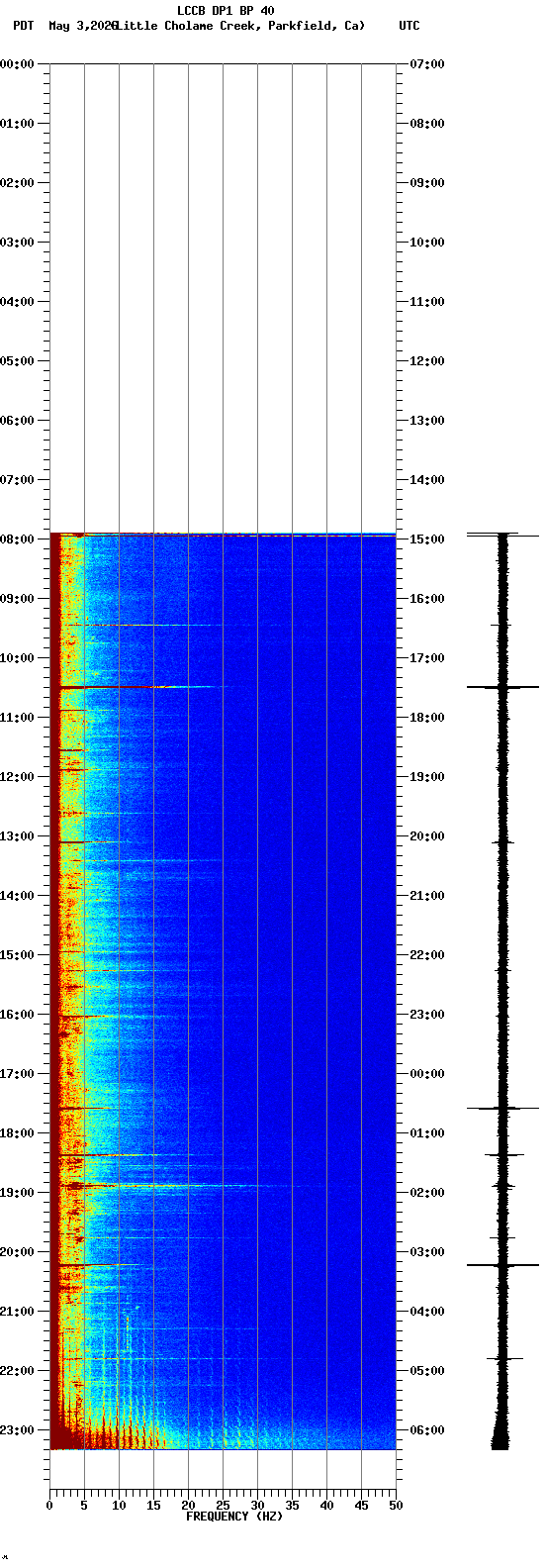Click the "25" frequency axis tick label

(x=223, y=1507)
